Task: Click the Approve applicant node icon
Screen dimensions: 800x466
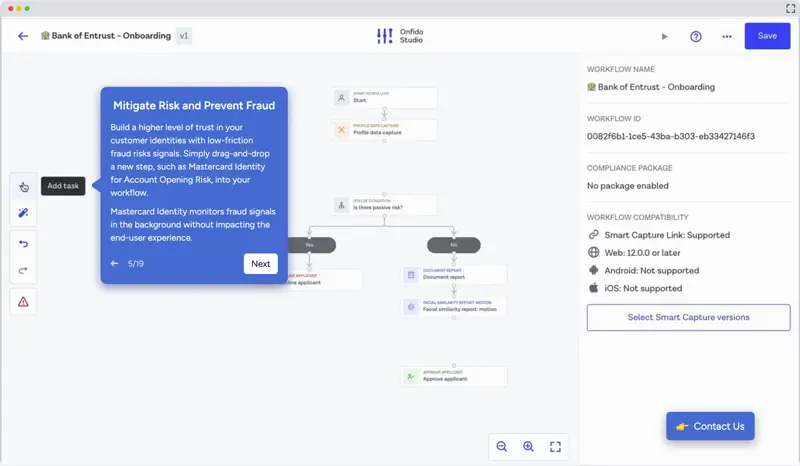Action: (411, 377)
